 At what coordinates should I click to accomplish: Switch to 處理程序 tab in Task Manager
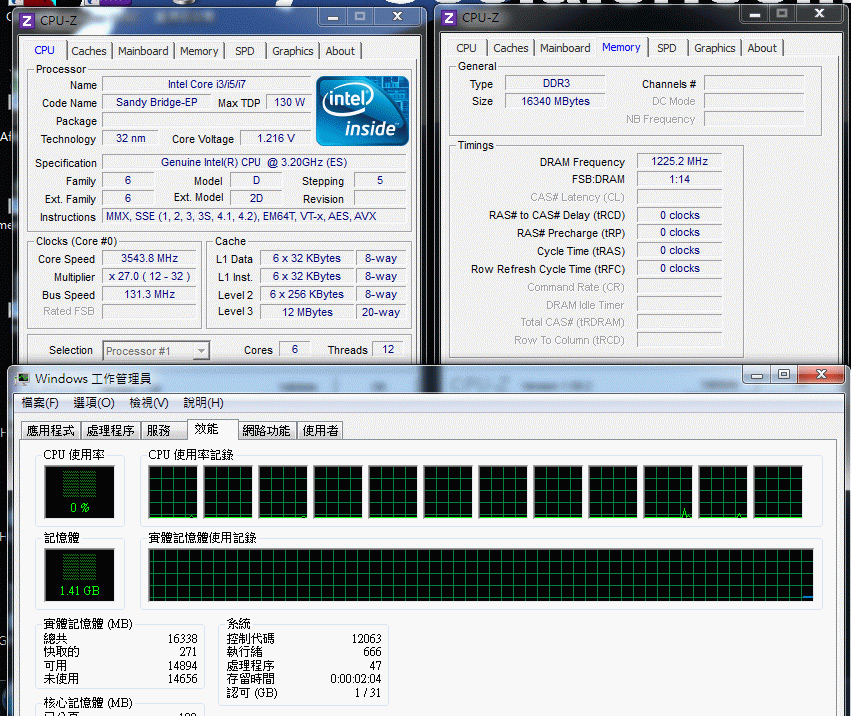point(110,430)
